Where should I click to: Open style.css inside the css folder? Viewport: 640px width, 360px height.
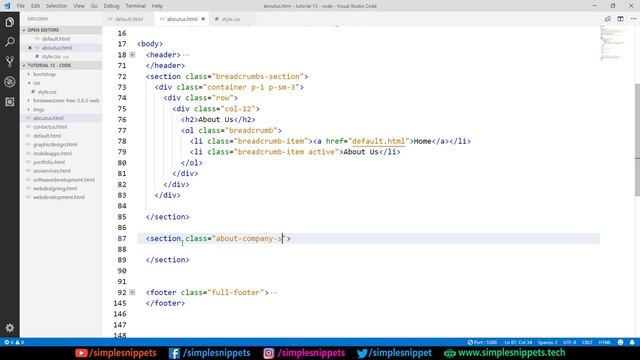(47, 92)
